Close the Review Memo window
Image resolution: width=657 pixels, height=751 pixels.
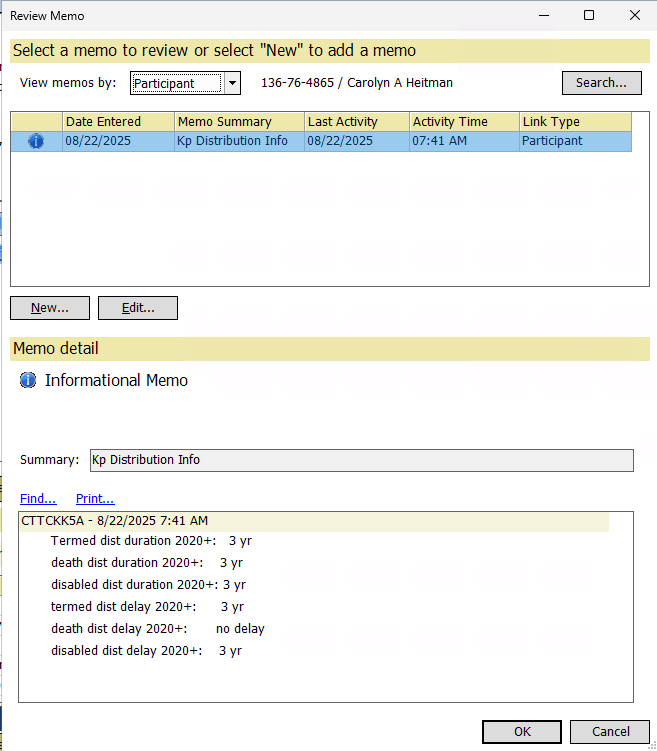click(x=634, y=15)
